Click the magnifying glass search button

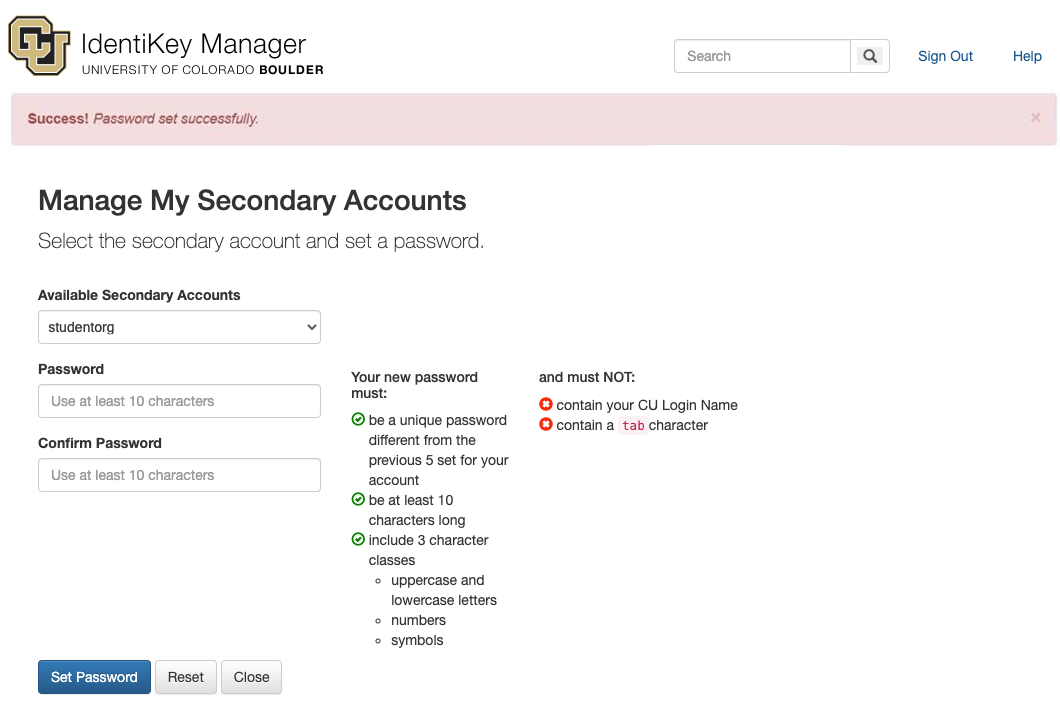[870, 57]
